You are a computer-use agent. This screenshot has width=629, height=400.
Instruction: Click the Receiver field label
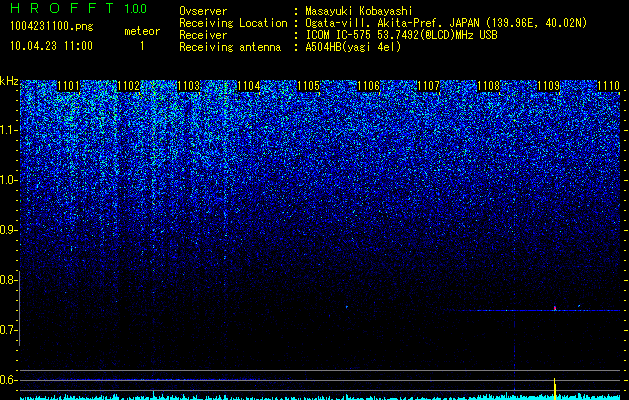[203, 35]
